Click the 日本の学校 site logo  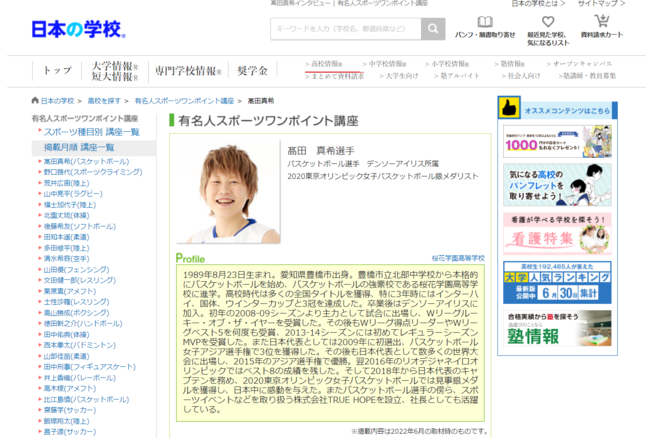click(78, 29)
